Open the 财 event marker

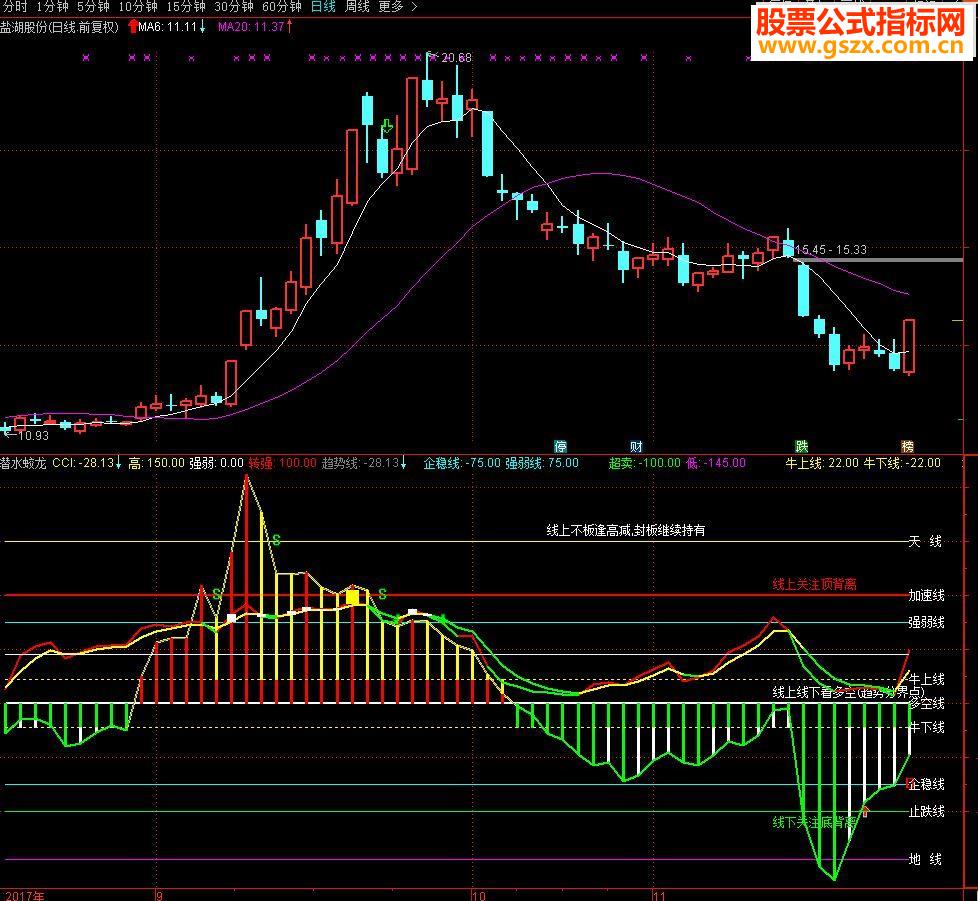click(x=636, y=446)
